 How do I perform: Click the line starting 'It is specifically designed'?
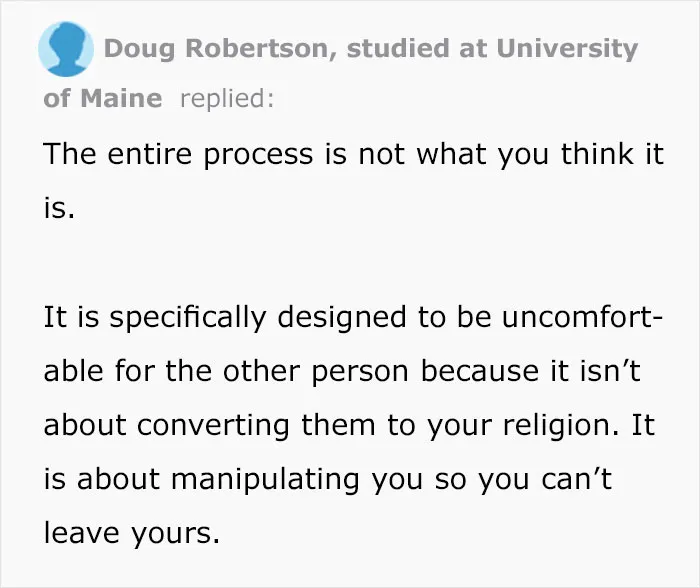(x=353, y=318)
